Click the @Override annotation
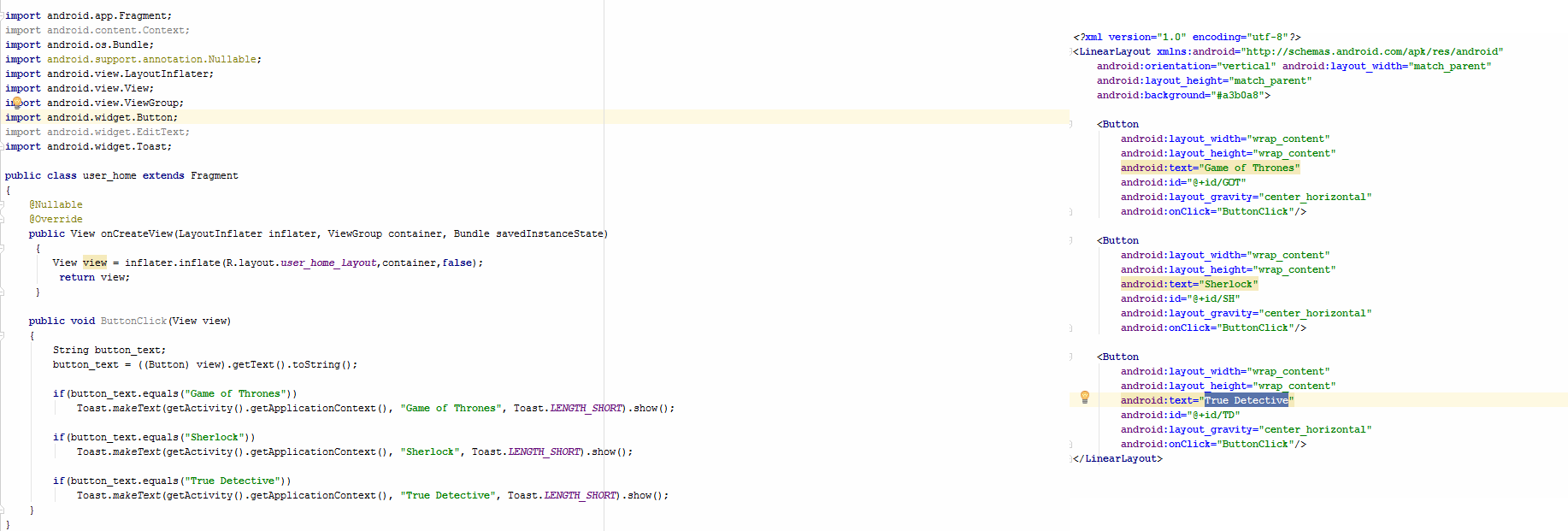 tap(56, 219)
